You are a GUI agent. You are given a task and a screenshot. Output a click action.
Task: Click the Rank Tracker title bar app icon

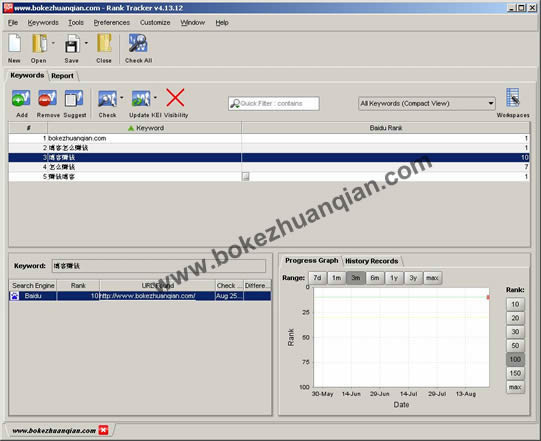click(x=8, y=7)
